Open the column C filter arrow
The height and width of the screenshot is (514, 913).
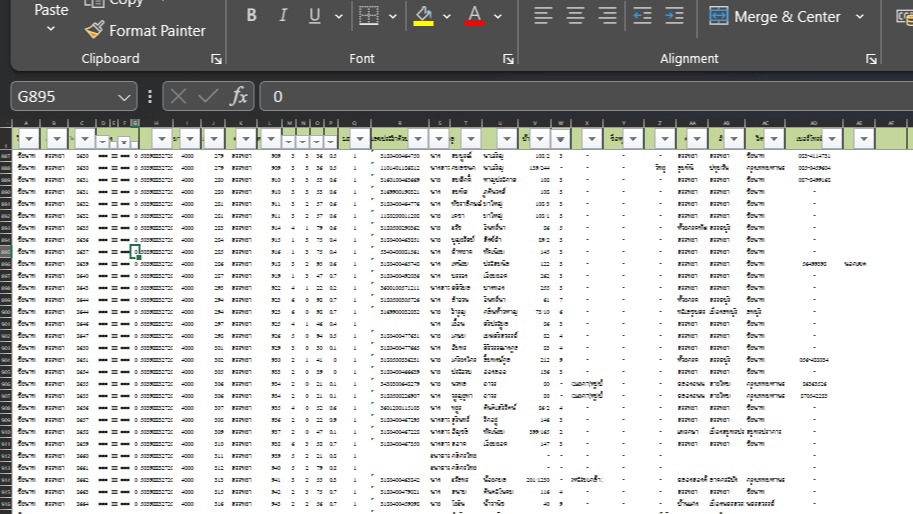pyautogui.click(x=85, y=139)
